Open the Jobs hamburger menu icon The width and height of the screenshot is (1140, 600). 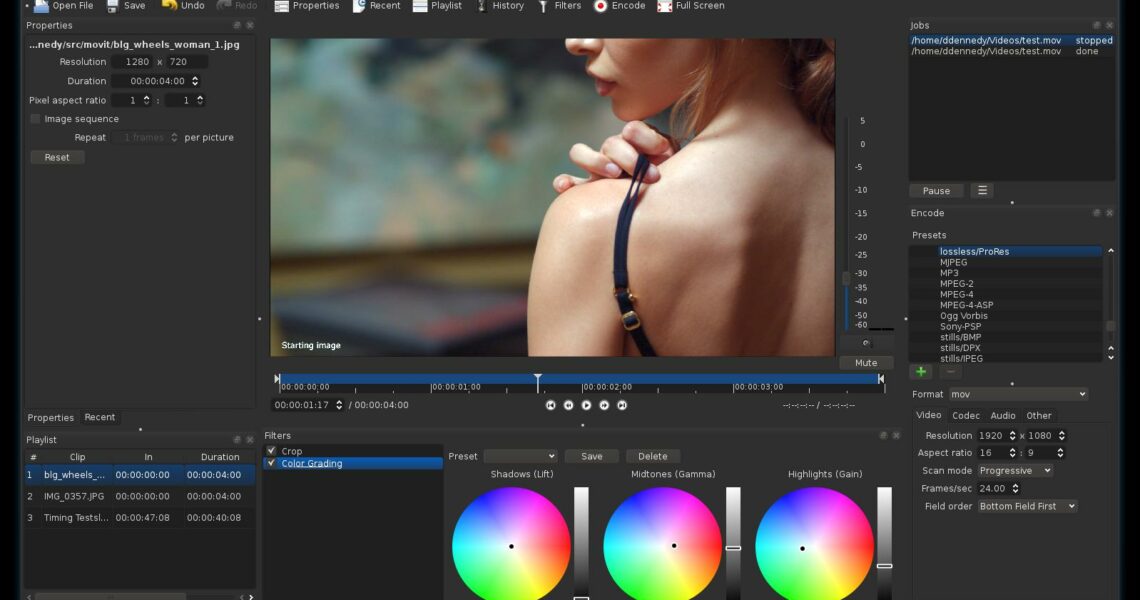pyautogui.click(x=982, y=191)
